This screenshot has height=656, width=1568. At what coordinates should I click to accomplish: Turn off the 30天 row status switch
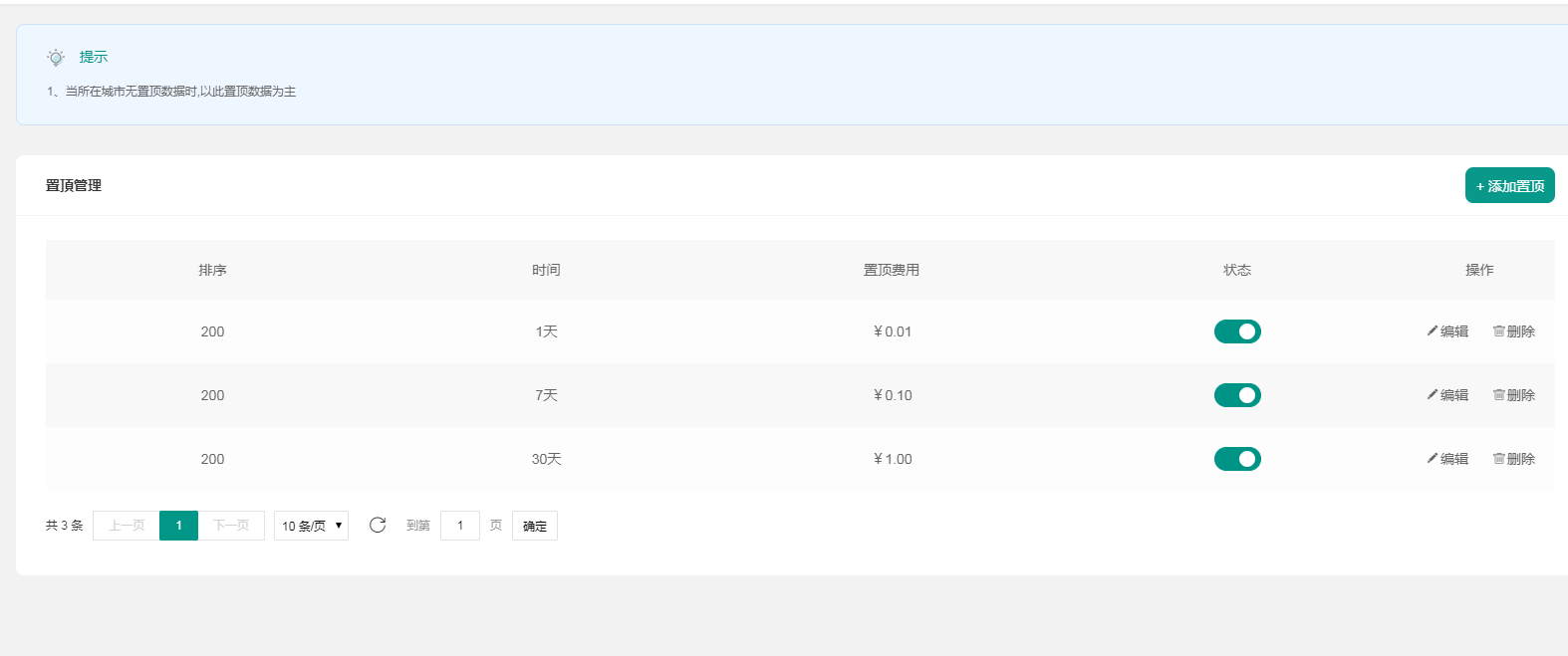(x=1237, y=459)
